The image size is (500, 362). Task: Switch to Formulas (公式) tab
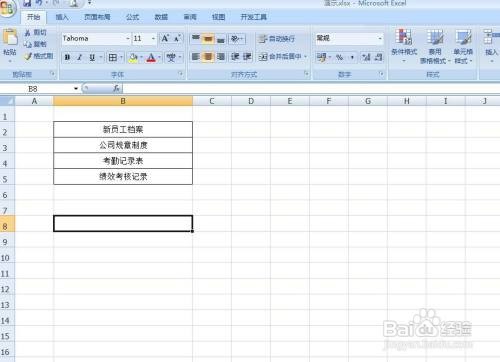click(133, 17)
